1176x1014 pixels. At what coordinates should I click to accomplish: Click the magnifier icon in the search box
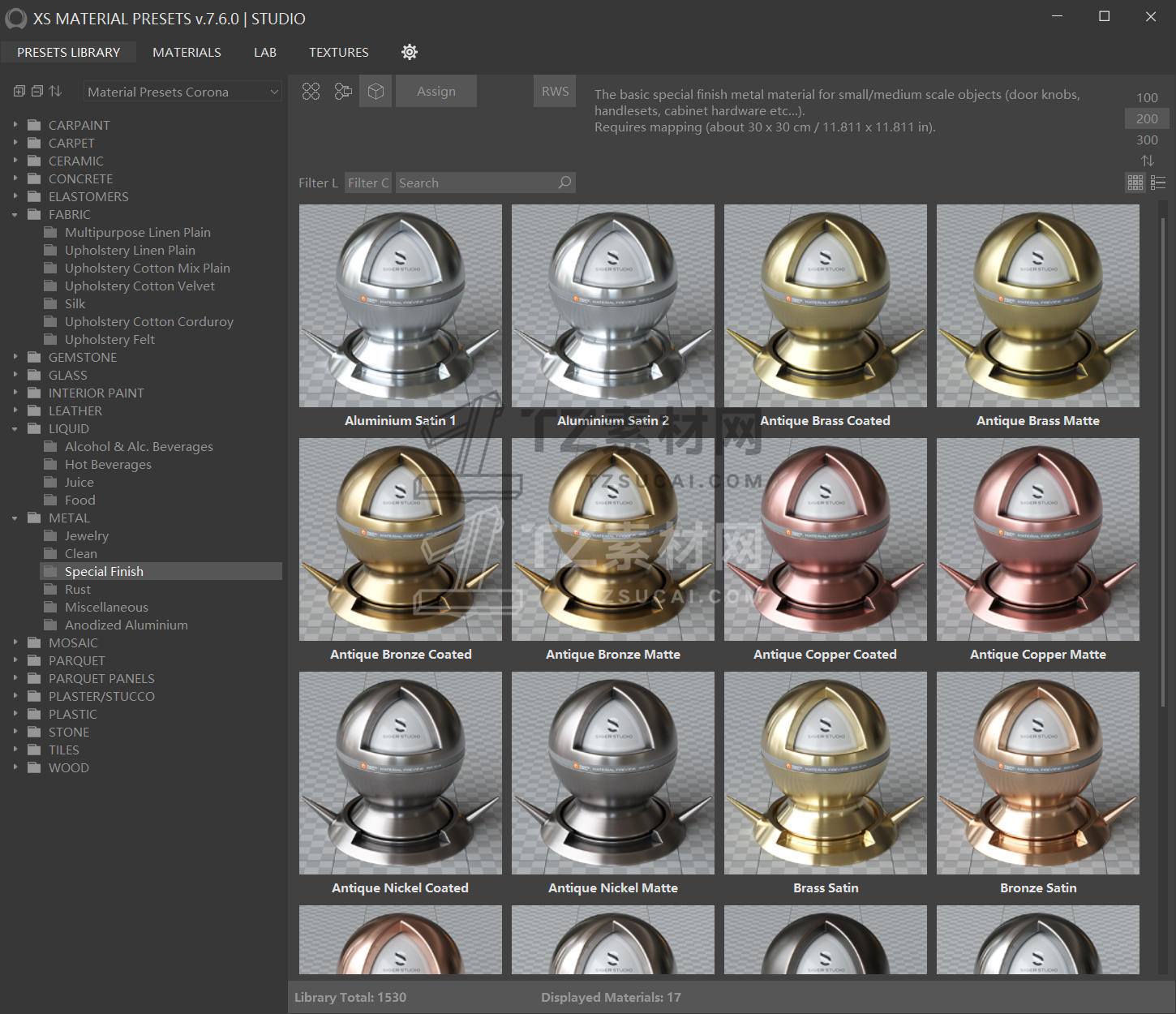pyautogui.click(x=564, y=183)
